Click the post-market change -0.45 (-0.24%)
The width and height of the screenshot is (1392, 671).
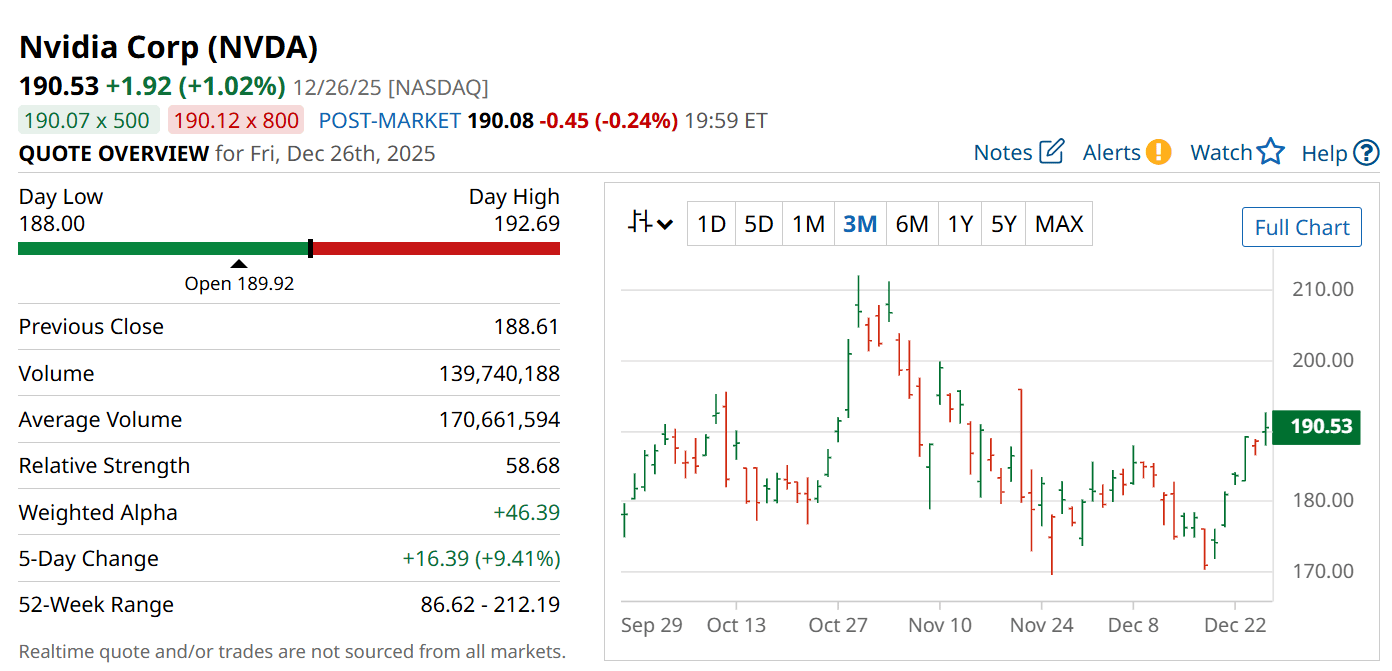(609, 121)
